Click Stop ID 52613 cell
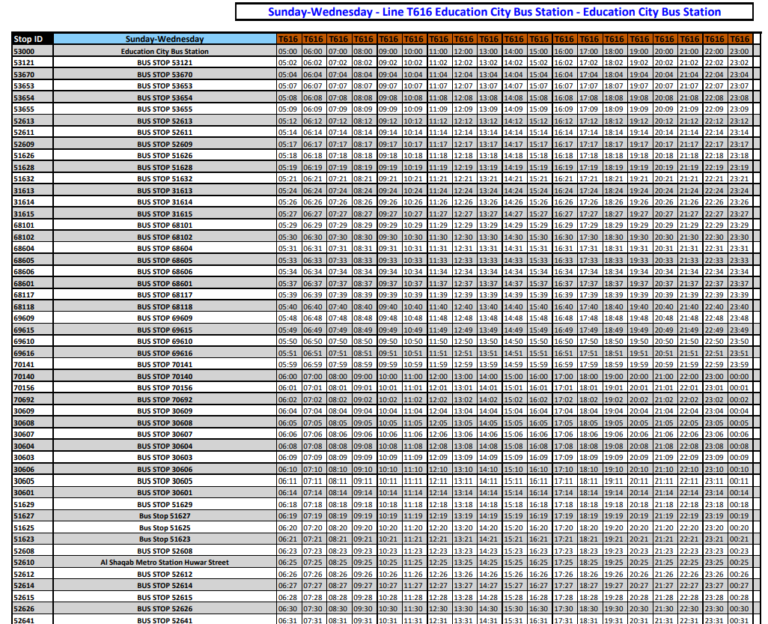Screen dimensions: 768x624 point(24,121)
